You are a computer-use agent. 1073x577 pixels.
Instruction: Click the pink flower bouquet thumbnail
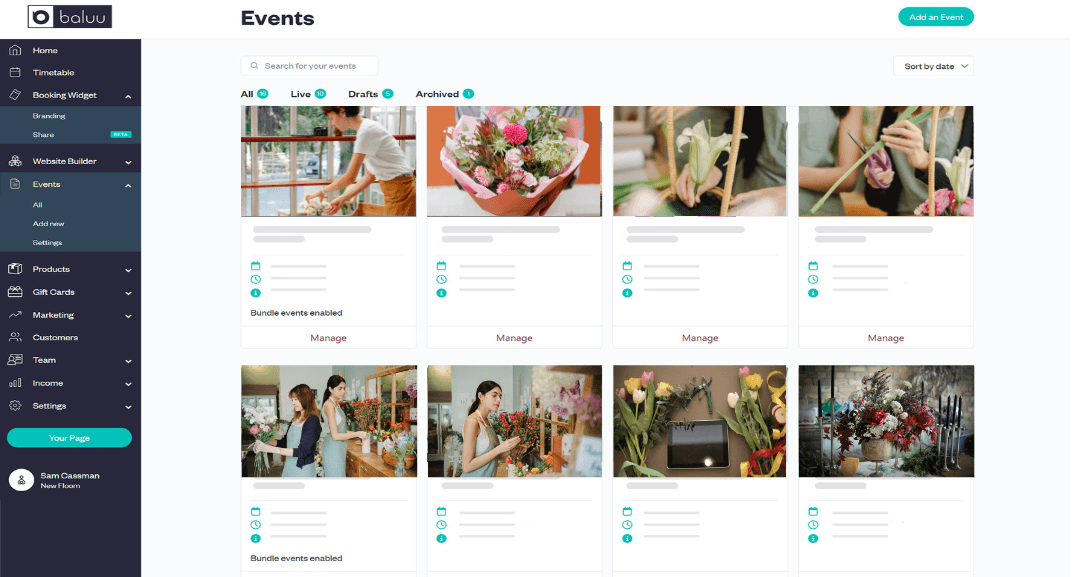pos(514,161)
